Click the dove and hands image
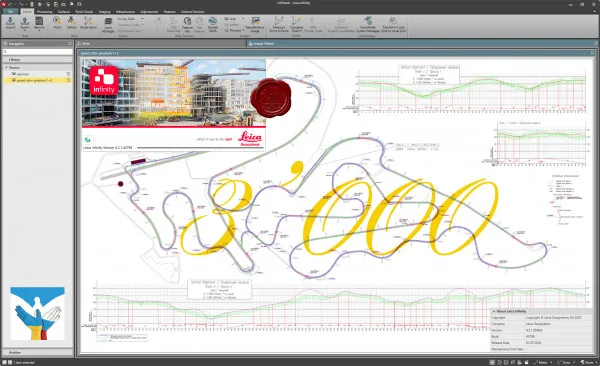The width and height of the screenshot is (600, 366). tap(38, 314)
